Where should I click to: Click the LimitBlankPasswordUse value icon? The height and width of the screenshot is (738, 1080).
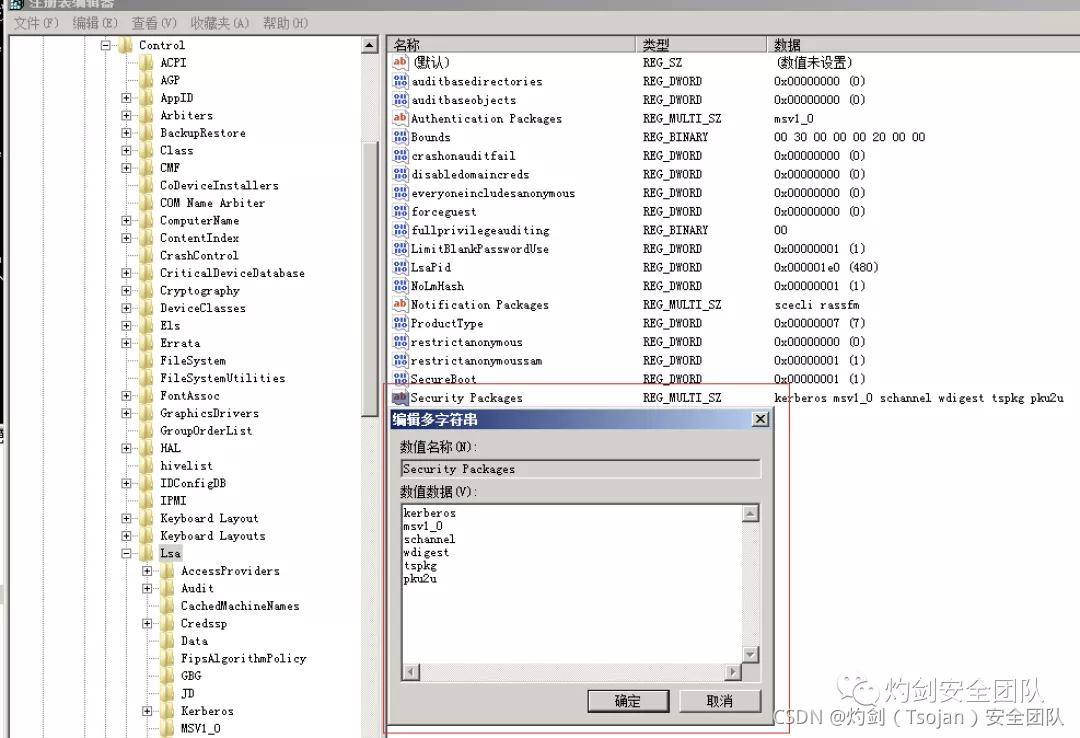point(400,248)
